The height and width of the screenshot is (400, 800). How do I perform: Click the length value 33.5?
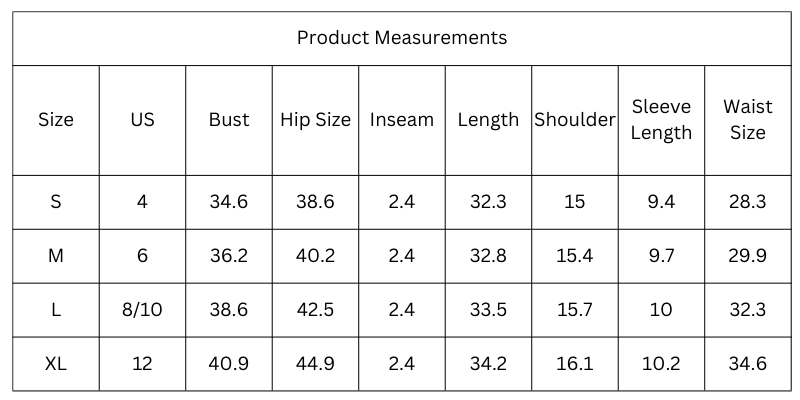(488, 310)
